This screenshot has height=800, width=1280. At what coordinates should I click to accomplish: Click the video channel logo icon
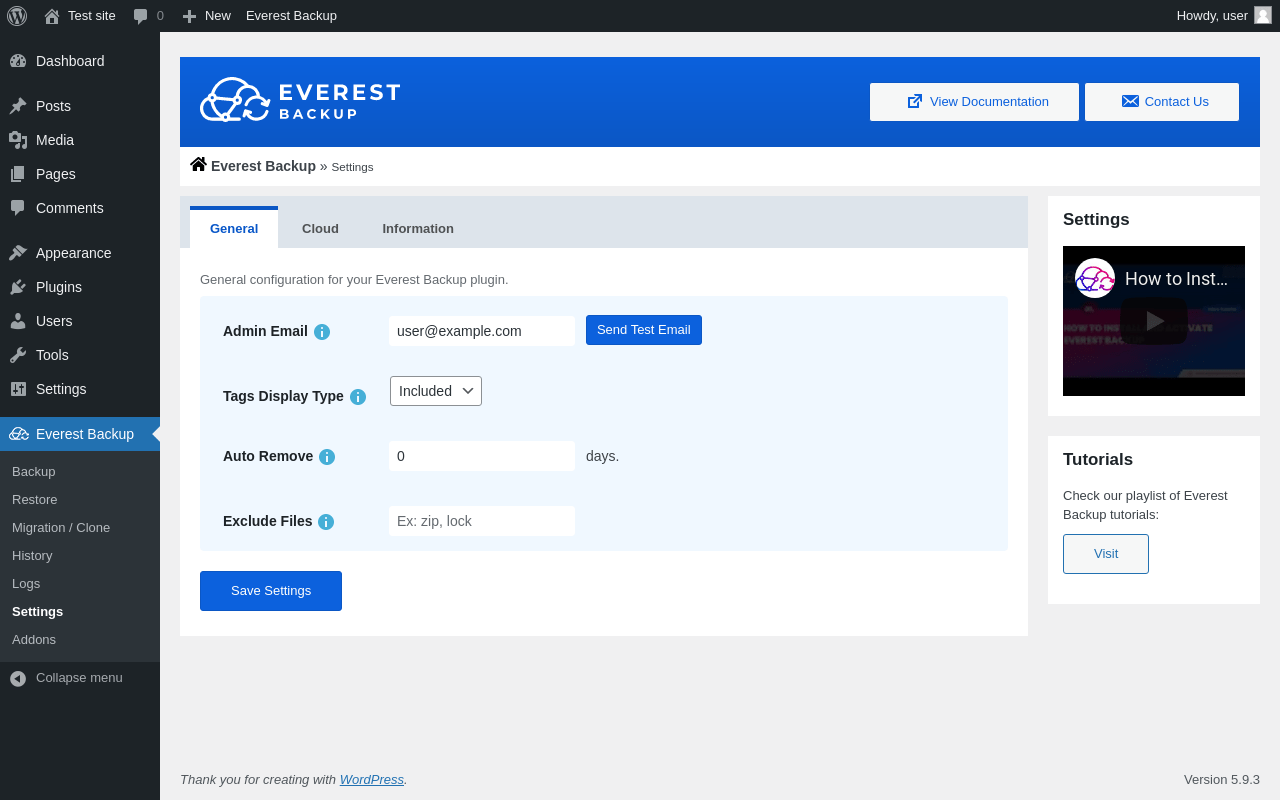pos(1095,278)
